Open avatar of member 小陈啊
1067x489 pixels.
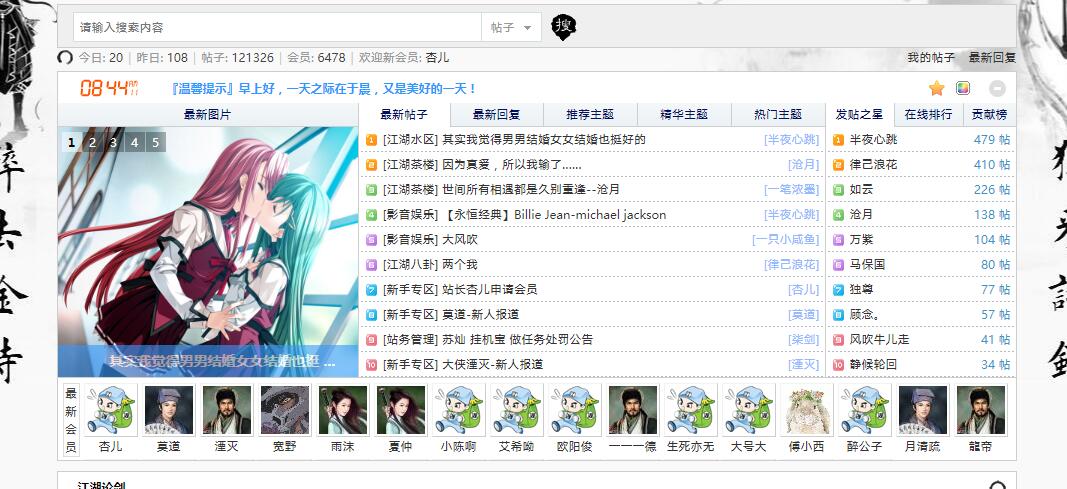point(459,409)
